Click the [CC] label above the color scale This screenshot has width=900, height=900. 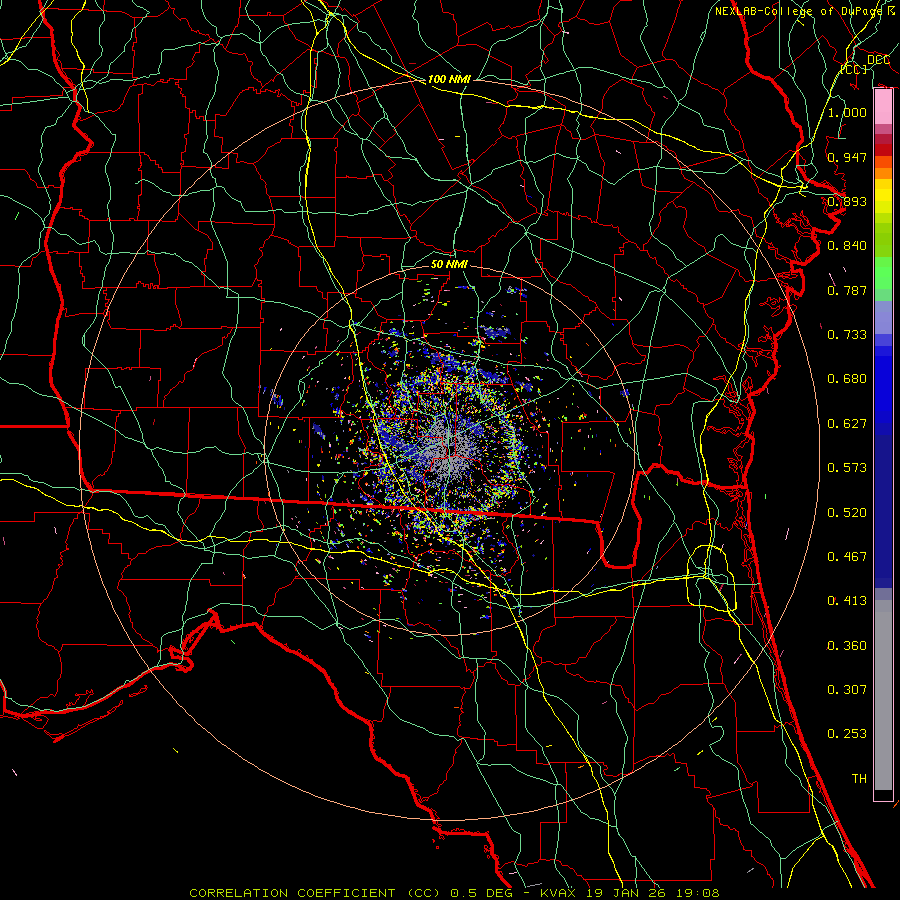854,69
